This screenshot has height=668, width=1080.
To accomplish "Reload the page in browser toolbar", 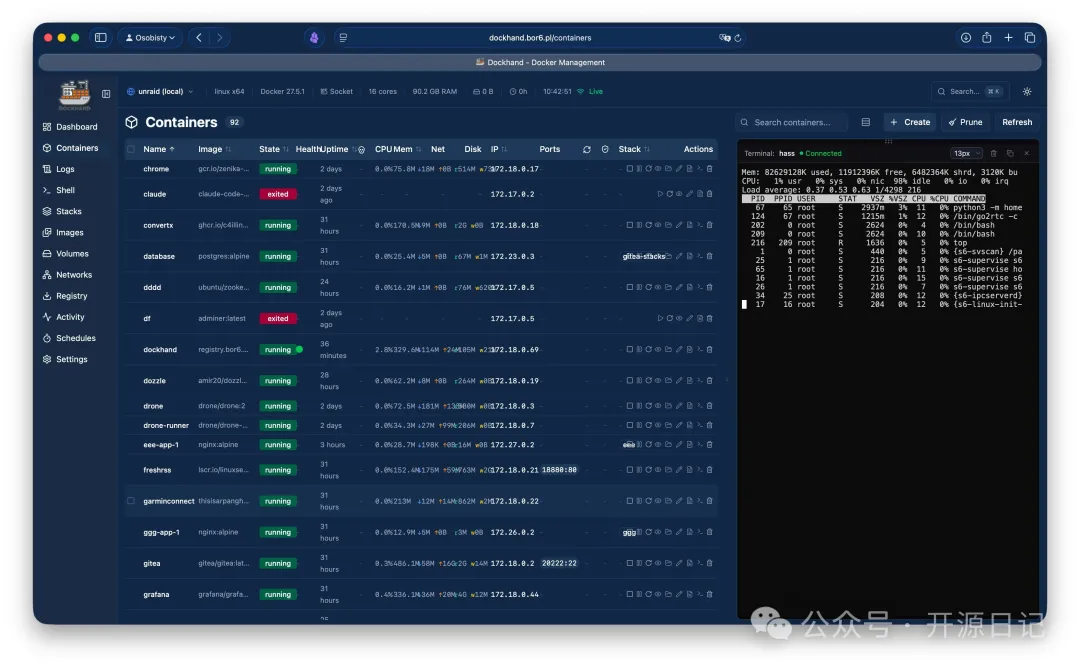I will 738,38.
